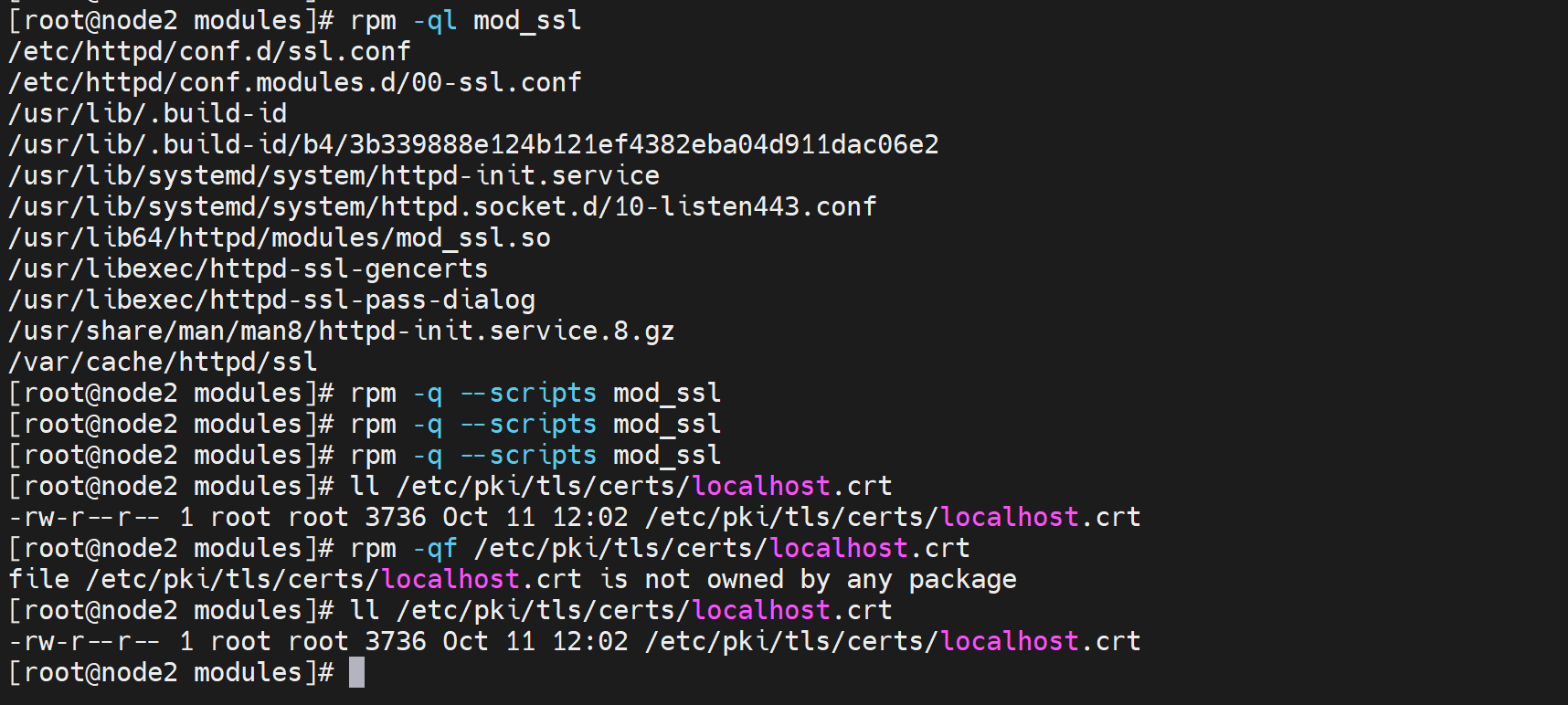Click the "rpm -ql mod_ssl" command text

tap(465, 20)
